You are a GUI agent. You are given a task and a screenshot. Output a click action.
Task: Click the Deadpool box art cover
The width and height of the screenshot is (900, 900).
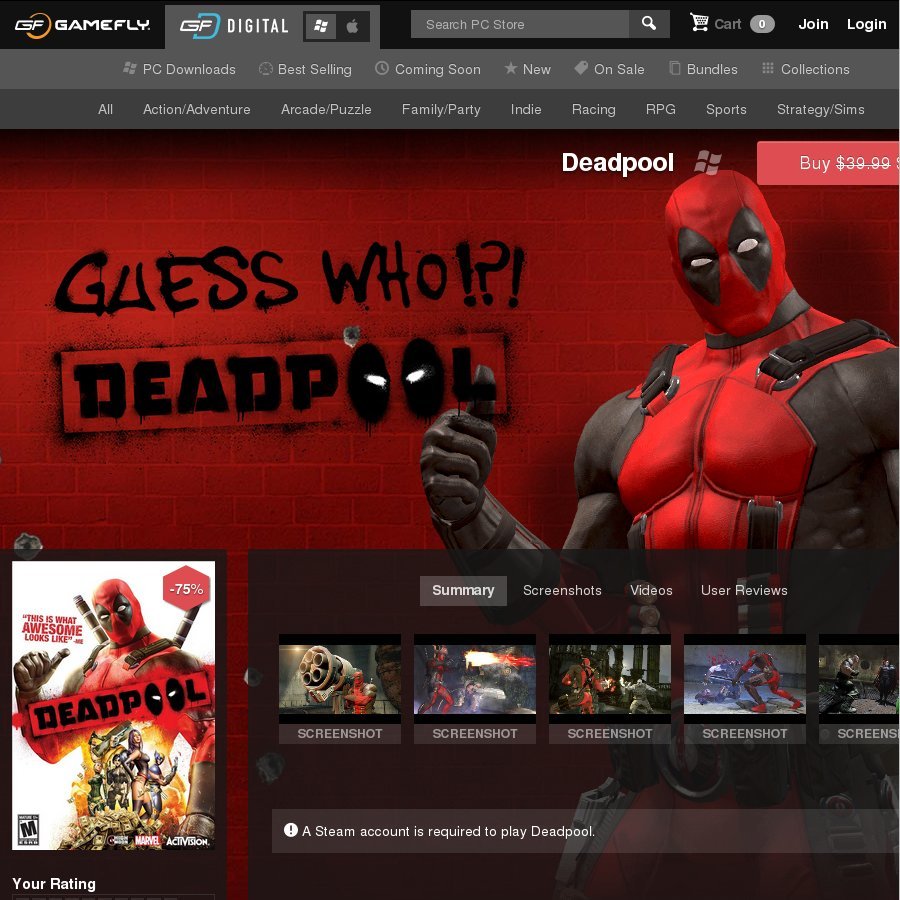pyautogui.click(x=113, y=705)
